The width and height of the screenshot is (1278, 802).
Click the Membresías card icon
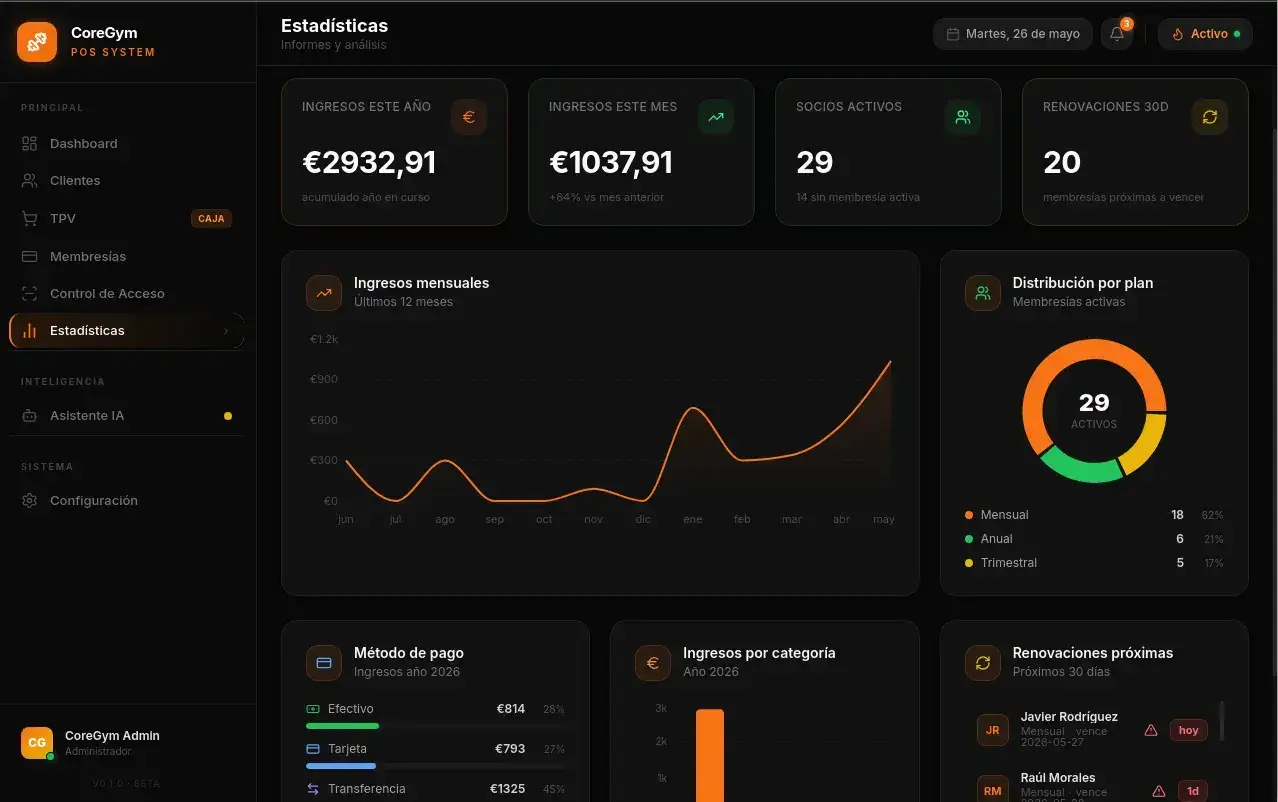coord(30,256)
